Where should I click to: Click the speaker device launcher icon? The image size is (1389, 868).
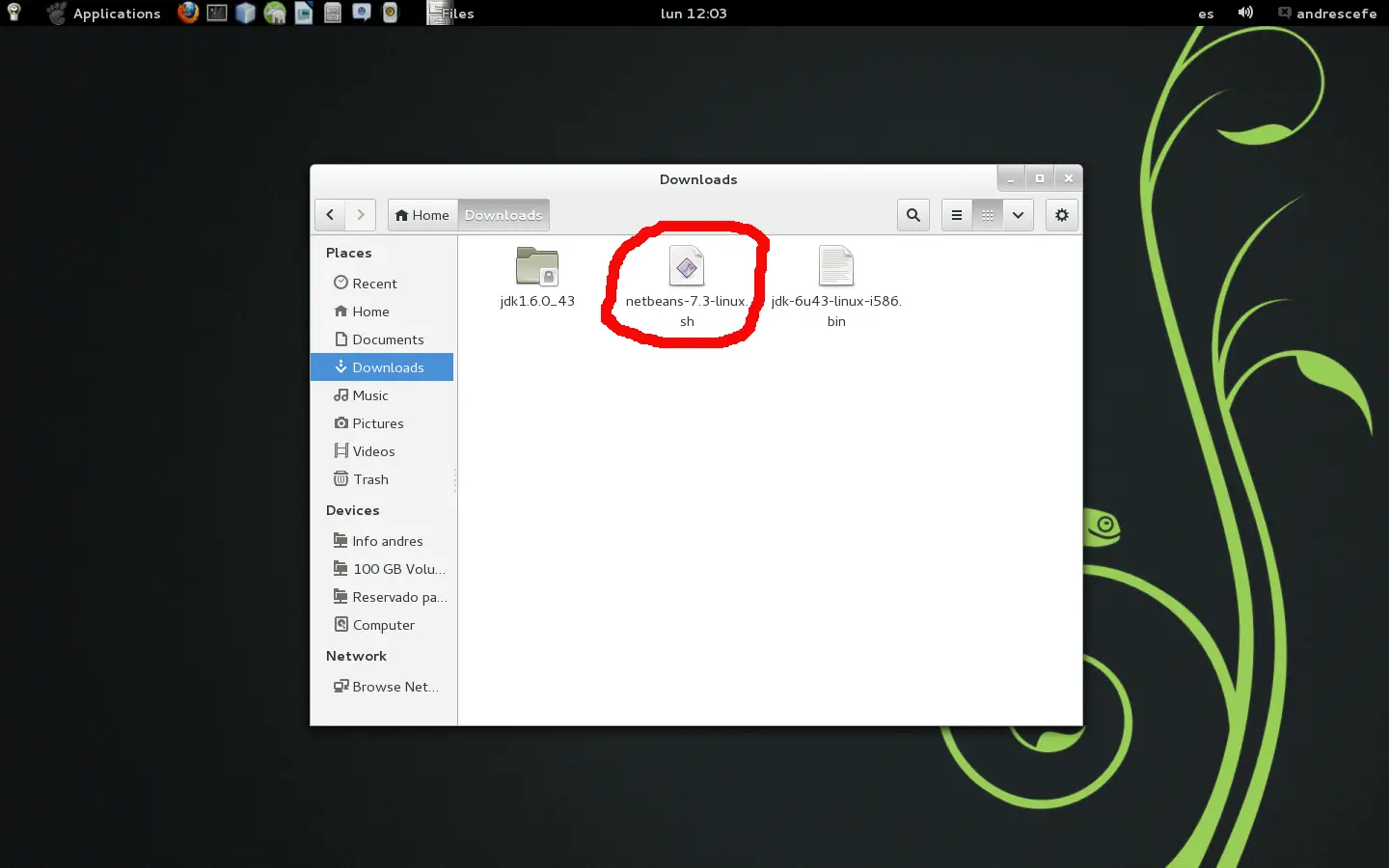click(391, 13)
